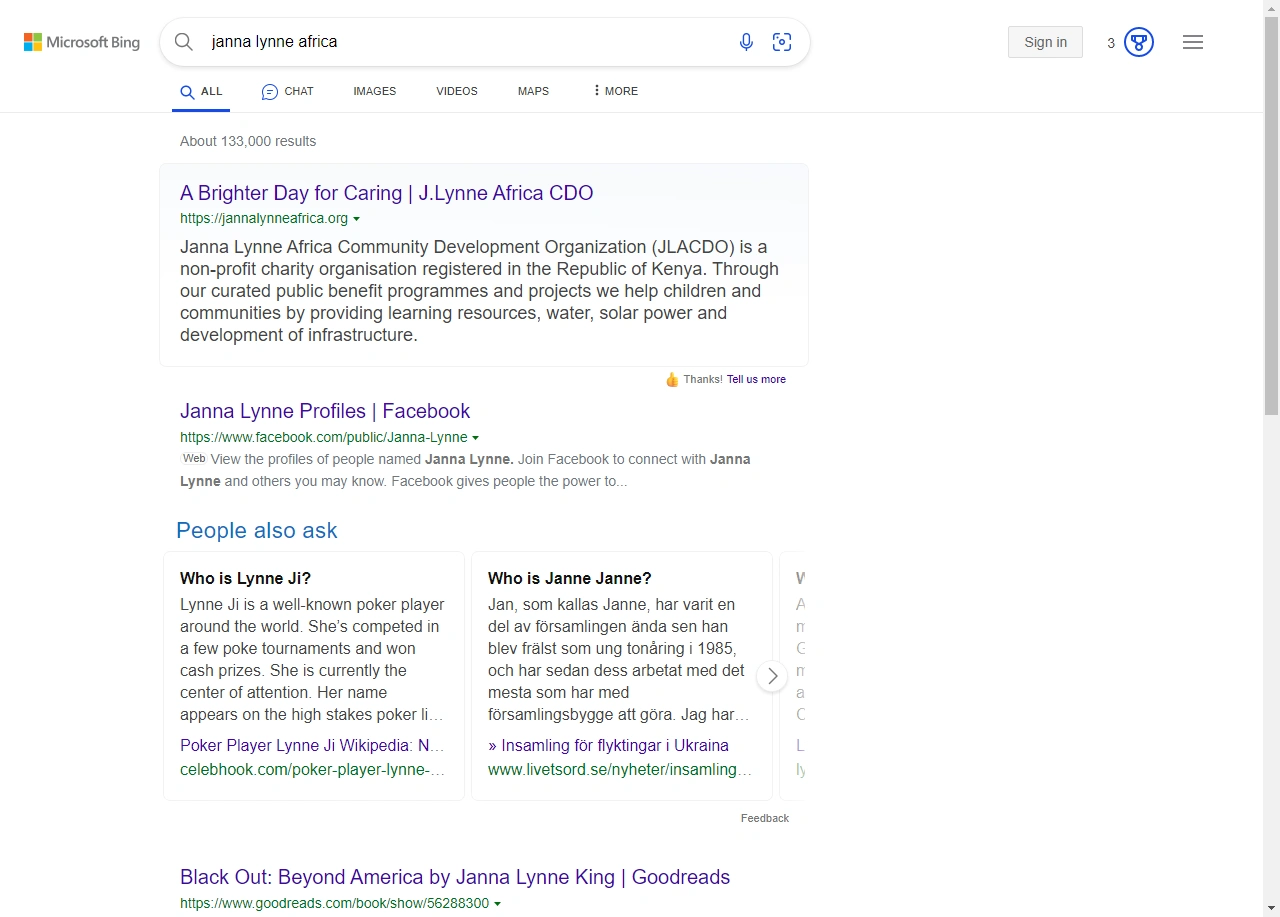Click the CHAT speech-bubble icon
Screen dimensions: 1280x917
(x=269, y=91)
